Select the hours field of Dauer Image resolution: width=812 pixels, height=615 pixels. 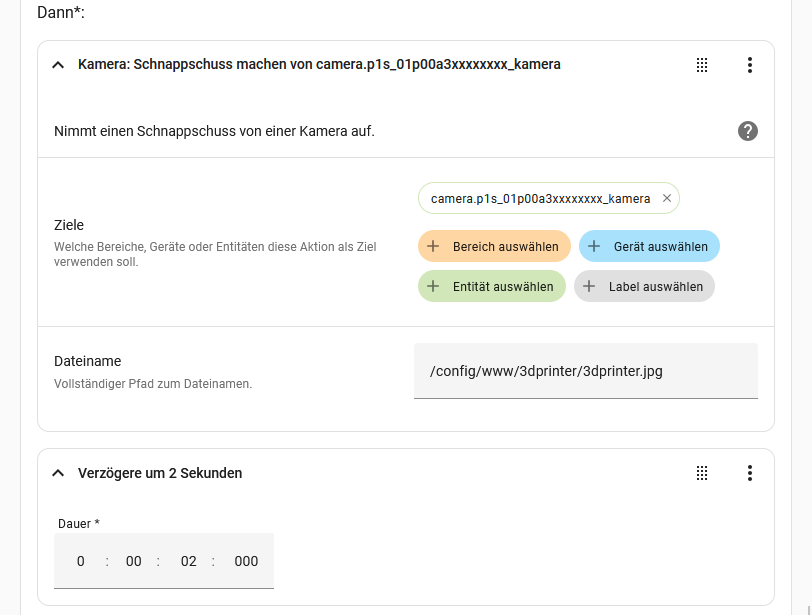(80, 561)
